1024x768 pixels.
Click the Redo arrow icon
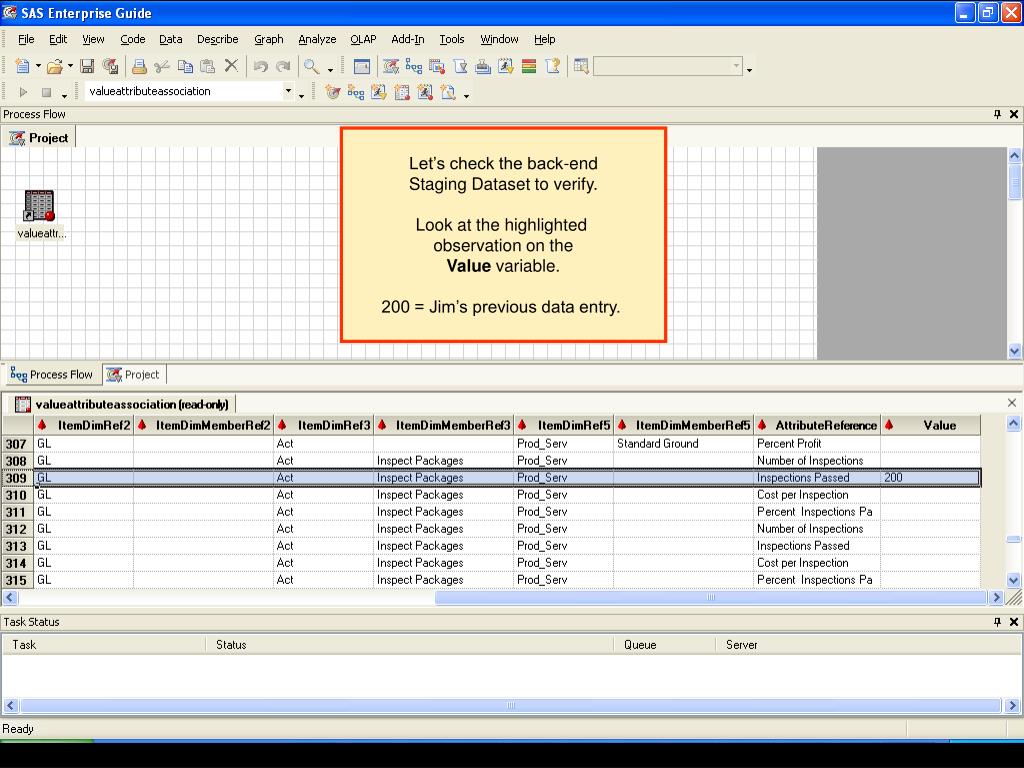click(x=283, y=66)
